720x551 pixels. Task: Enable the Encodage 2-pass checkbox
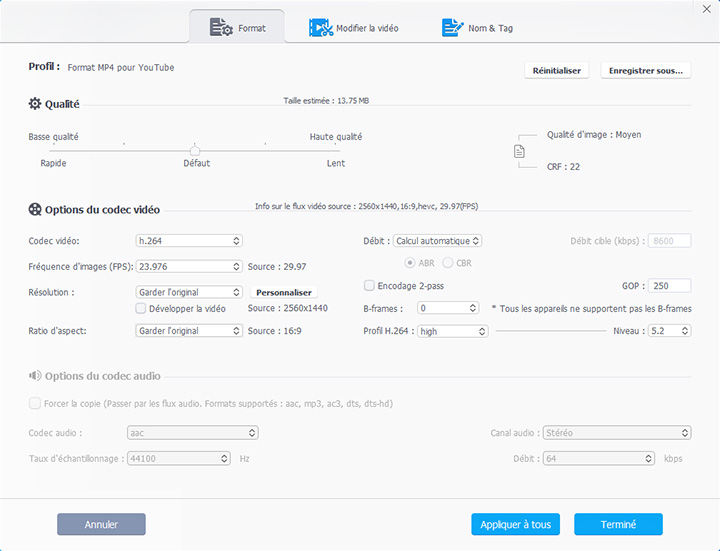[369, 285]
